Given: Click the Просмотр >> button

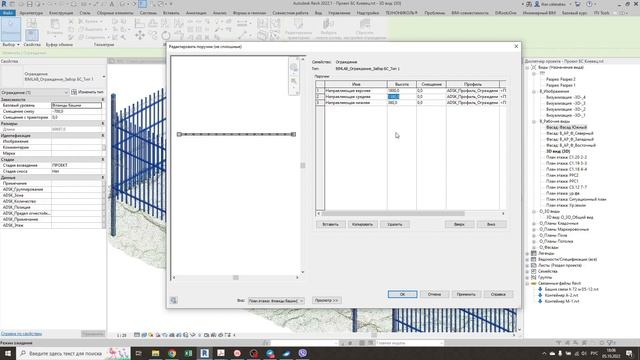Looking at the screenshot, I should [327, 300].
